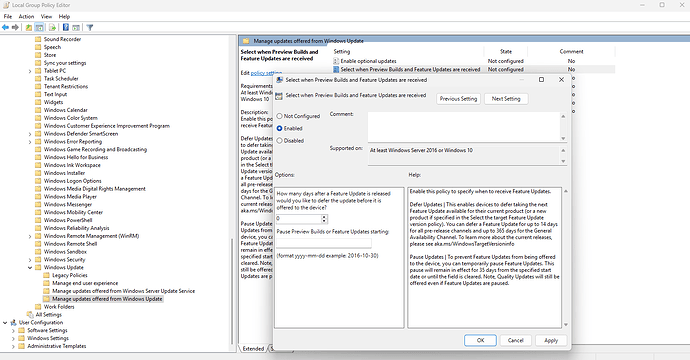Expand the Software Settings node
Image resolution: width=690 pixels, height=360 pixels.
pyautogui.click(x=13, y=331)
